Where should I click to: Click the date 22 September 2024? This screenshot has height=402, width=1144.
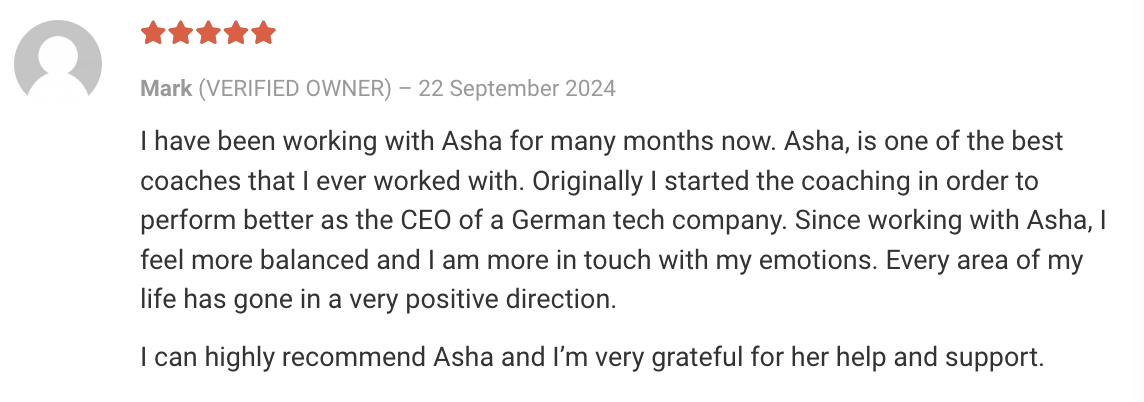pyautogui.click(x=517, y=89)
